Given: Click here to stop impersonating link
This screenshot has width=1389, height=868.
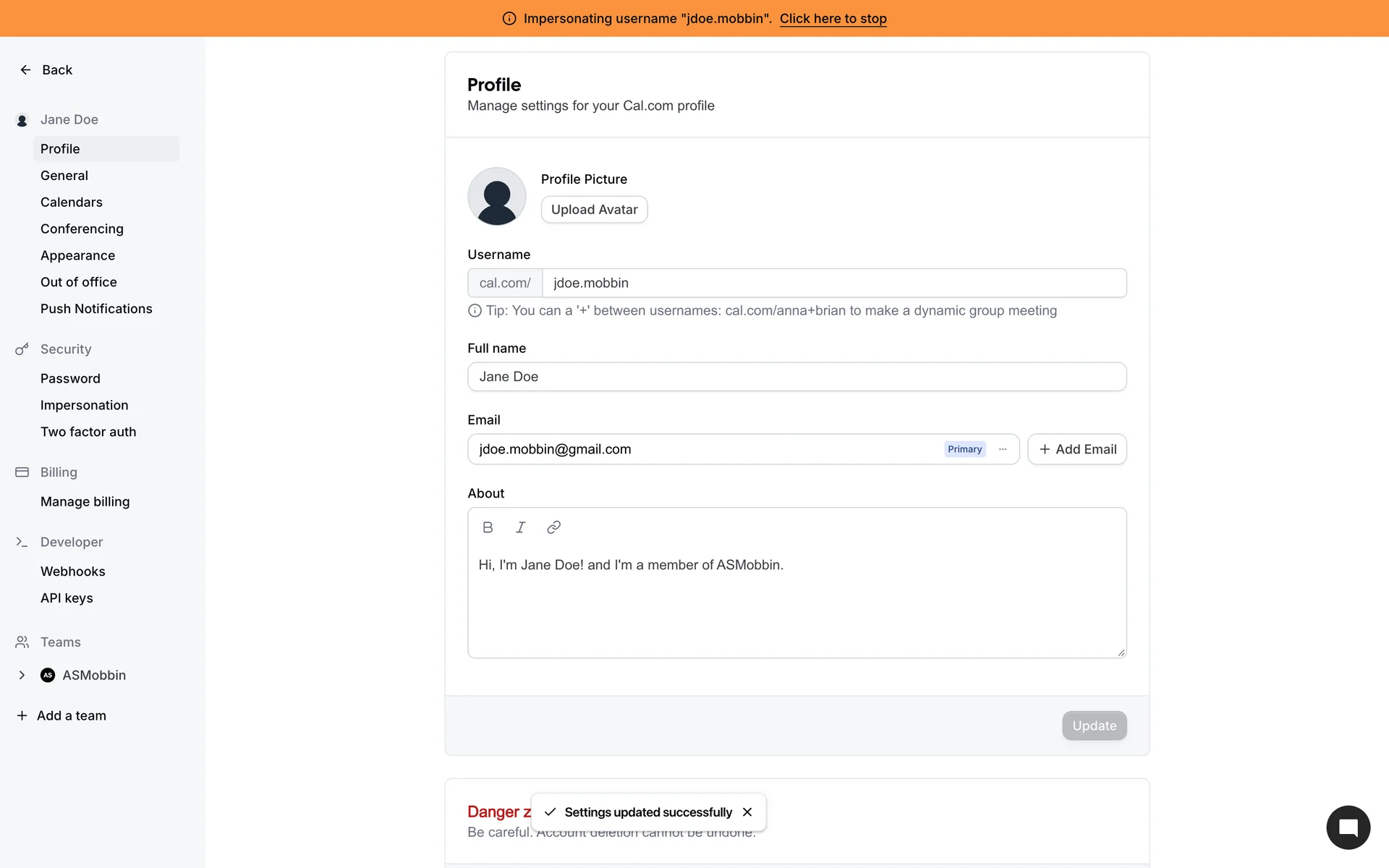Looking at the screenshot, I should 833,19.
